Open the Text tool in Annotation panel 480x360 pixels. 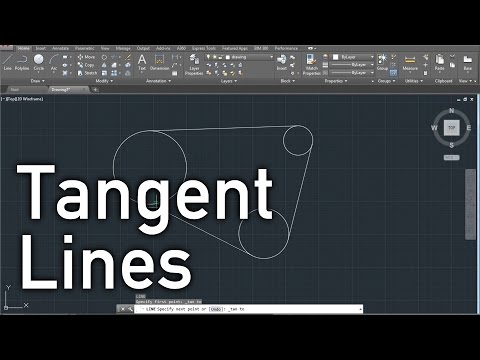pos(142,62)
